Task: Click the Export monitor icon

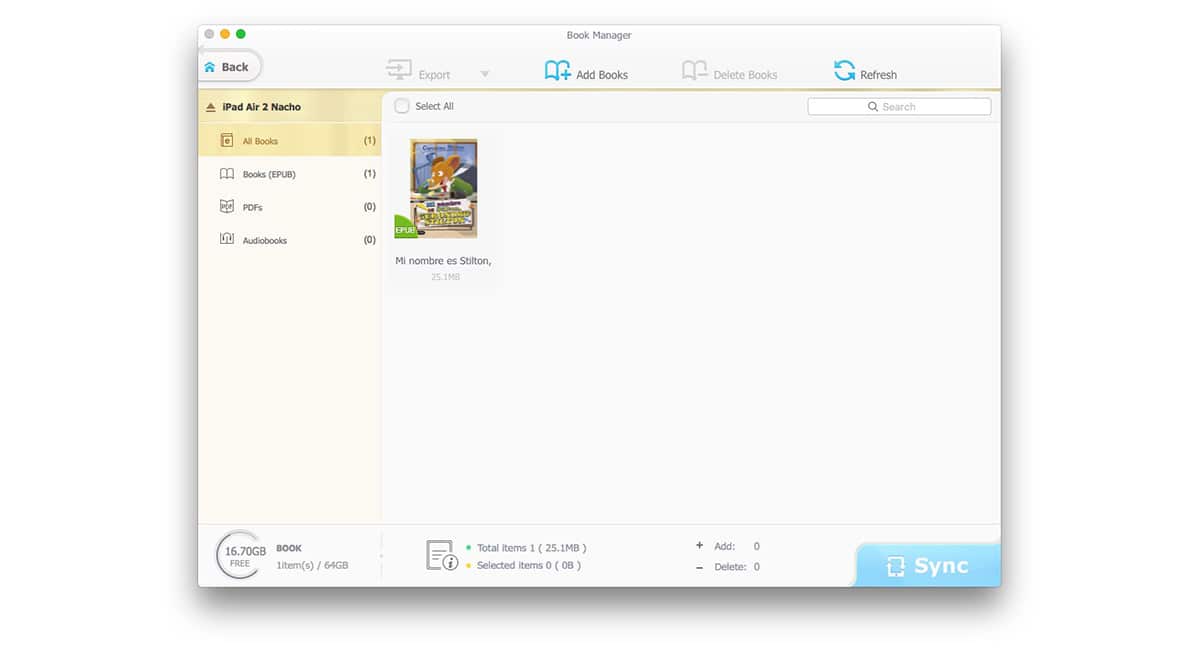Action: tap(399, 71)
